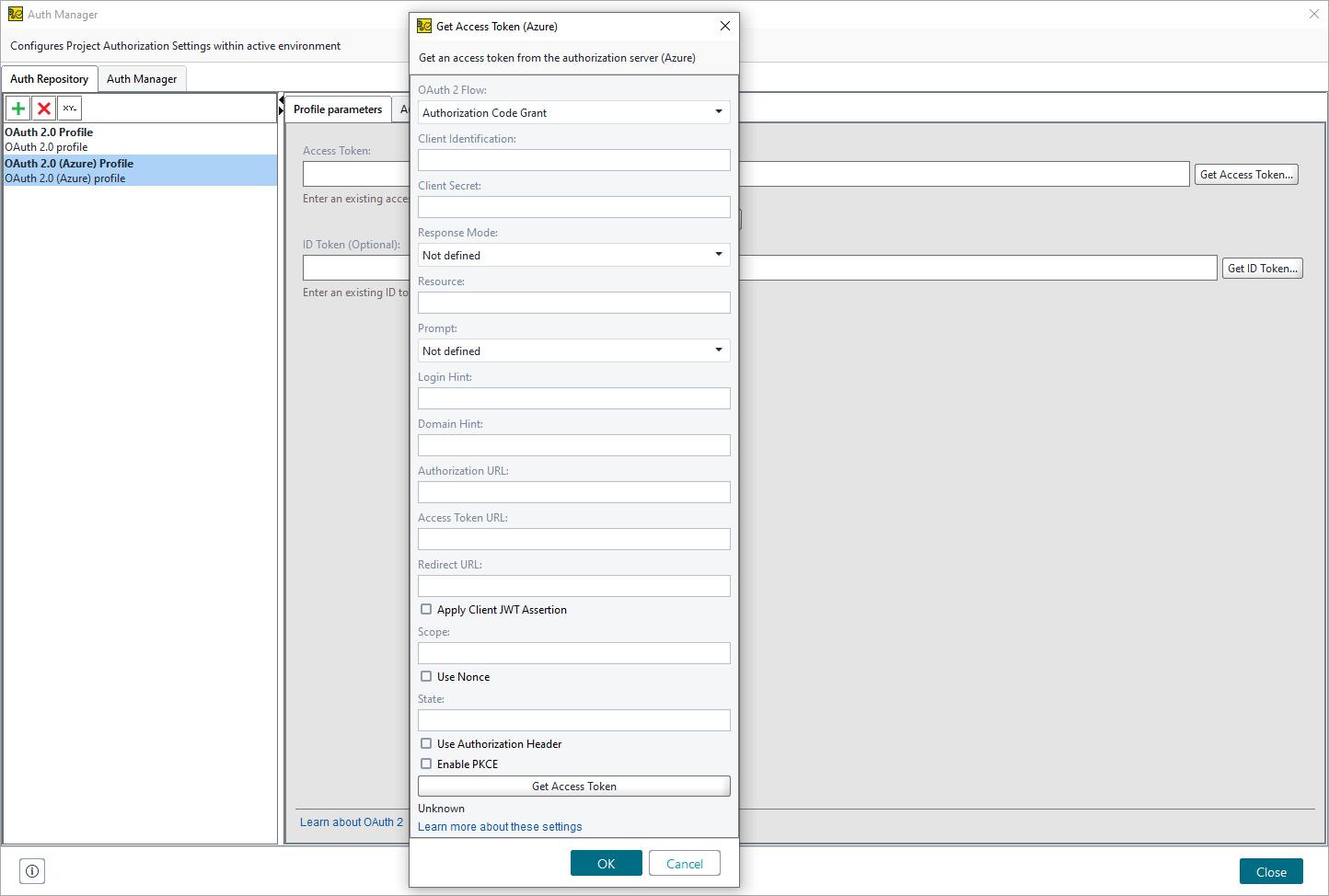Viewport: 1329px width, 896px height.
Task: Expand the panel with the right arrow splitter
Action: click(x=281, y=110)
